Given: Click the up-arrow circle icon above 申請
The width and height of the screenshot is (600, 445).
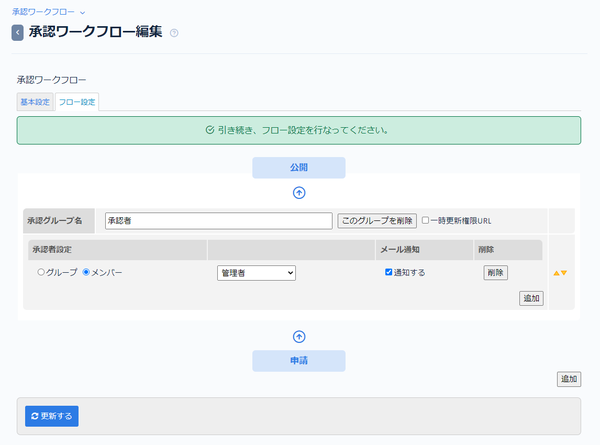Looking at the screenshot, I should coord(299,337).
